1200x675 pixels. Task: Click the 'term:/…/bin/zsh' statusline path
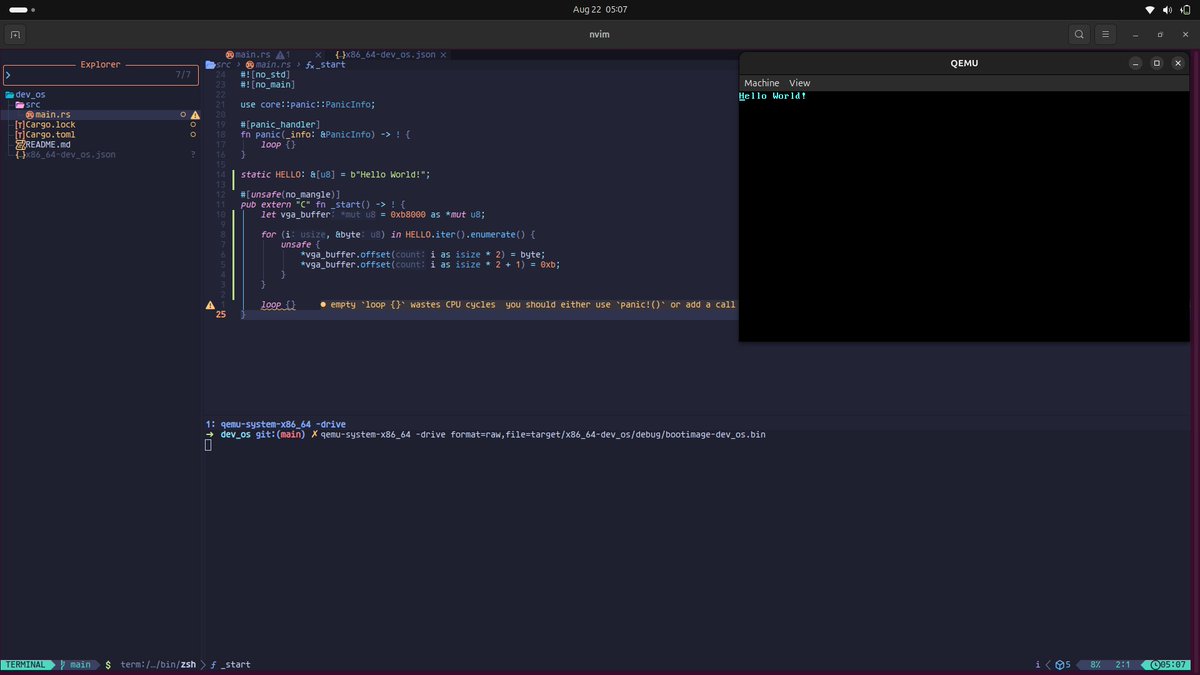point(158,664)
